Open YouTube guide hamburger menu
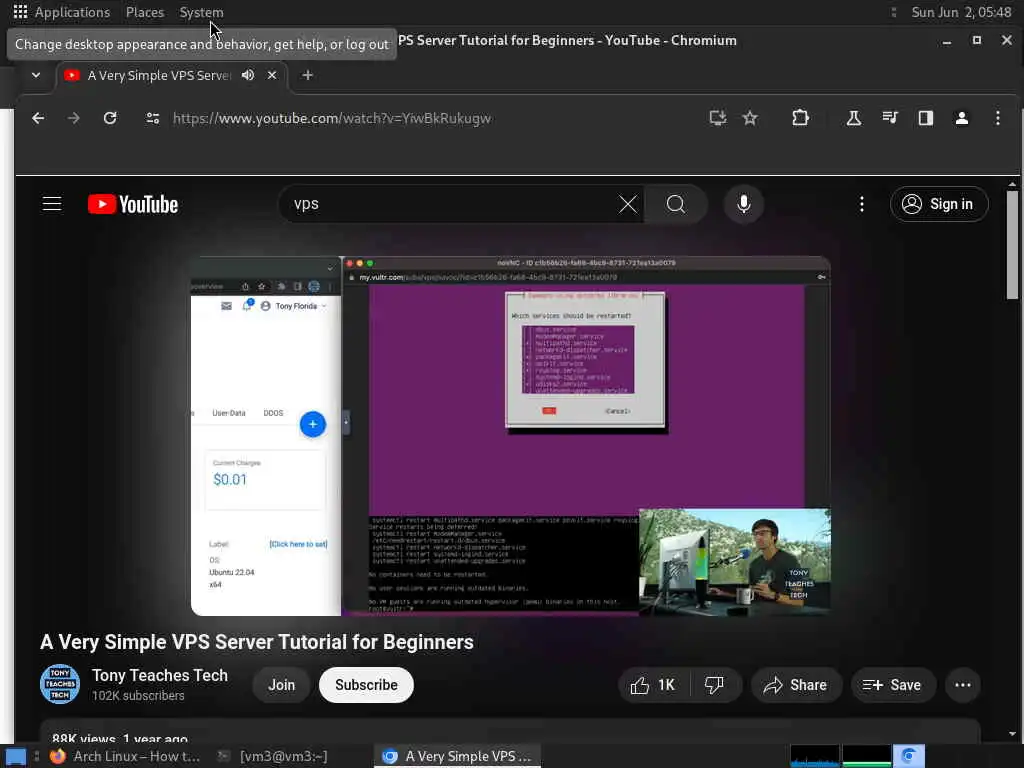This screenshot has height=768, width=1024. 52,204
